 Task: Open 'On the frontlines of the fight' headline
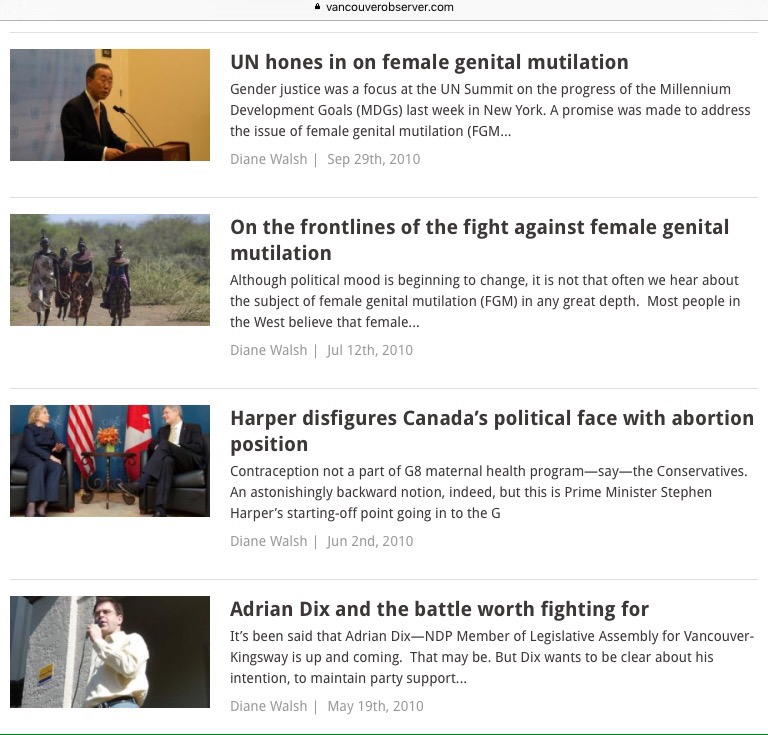click(480, 240)
